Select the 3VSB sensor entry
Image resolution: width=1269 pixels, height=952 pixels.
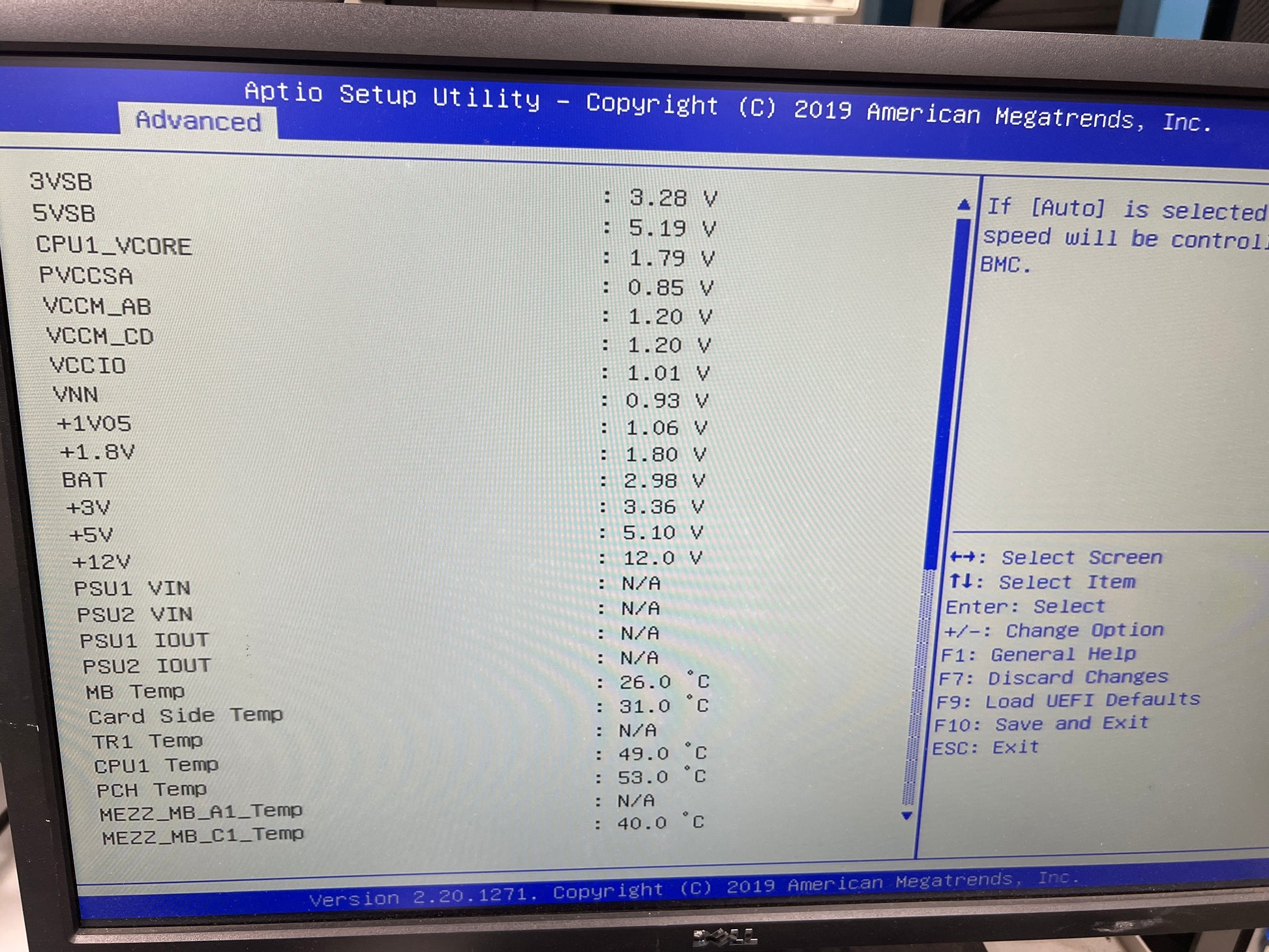point(61,182)
